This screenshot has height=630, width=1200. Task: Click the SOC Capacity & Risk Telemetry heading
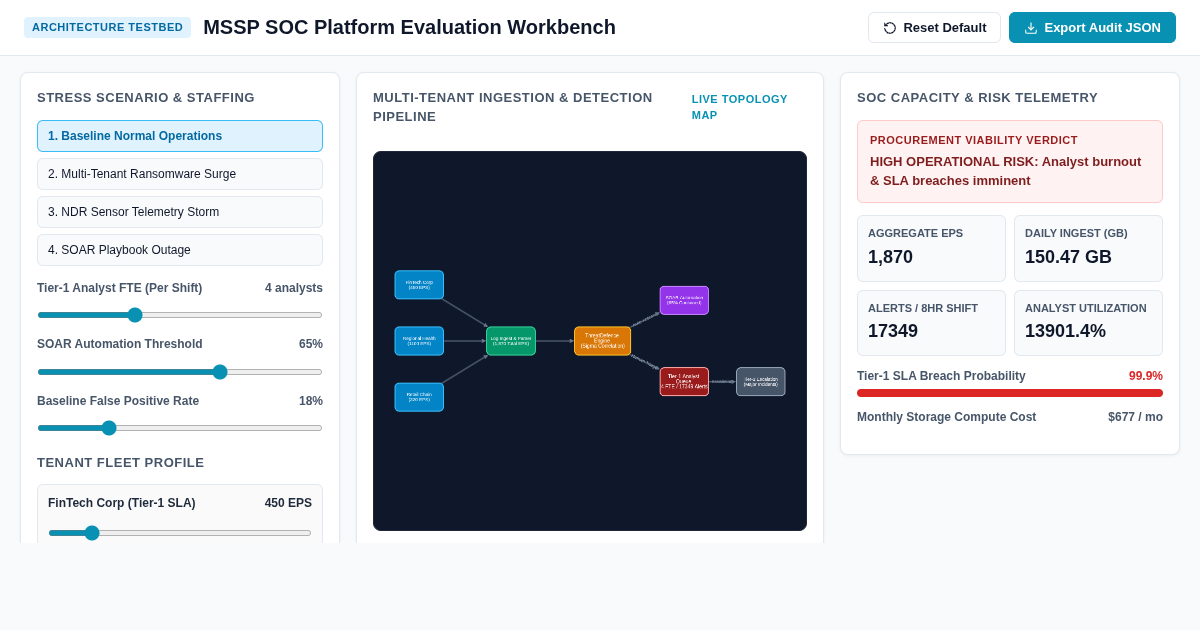[x=977, y=97]
